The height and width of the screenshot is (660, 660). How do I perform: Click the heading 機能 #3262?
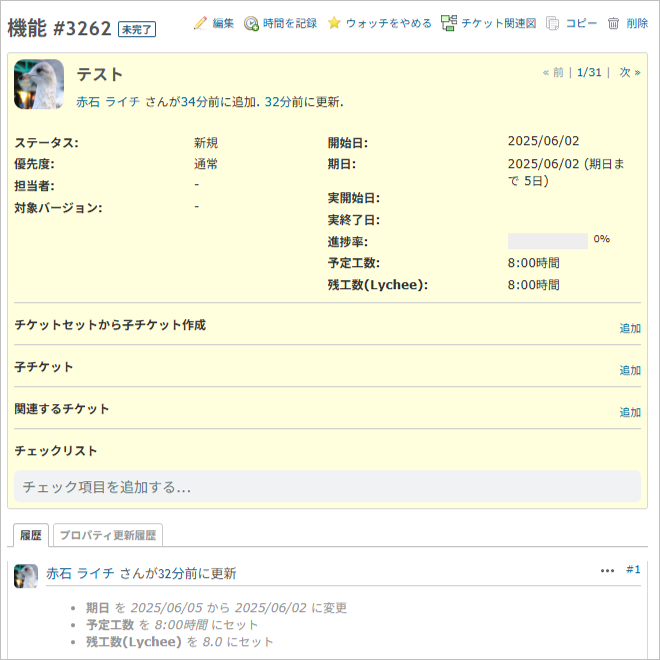tap(59, 29)
